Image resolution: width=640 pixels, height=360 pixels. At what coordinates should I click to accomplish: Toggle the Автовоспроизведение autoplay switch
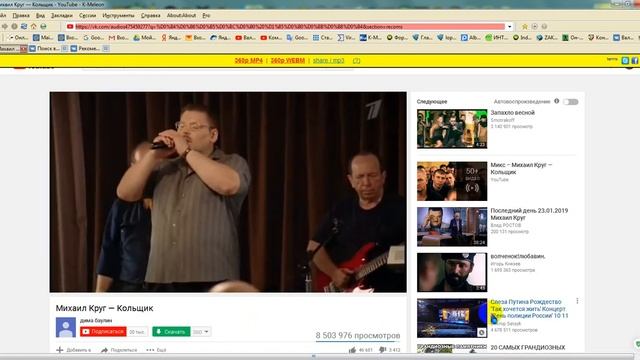tap(571, 102)
